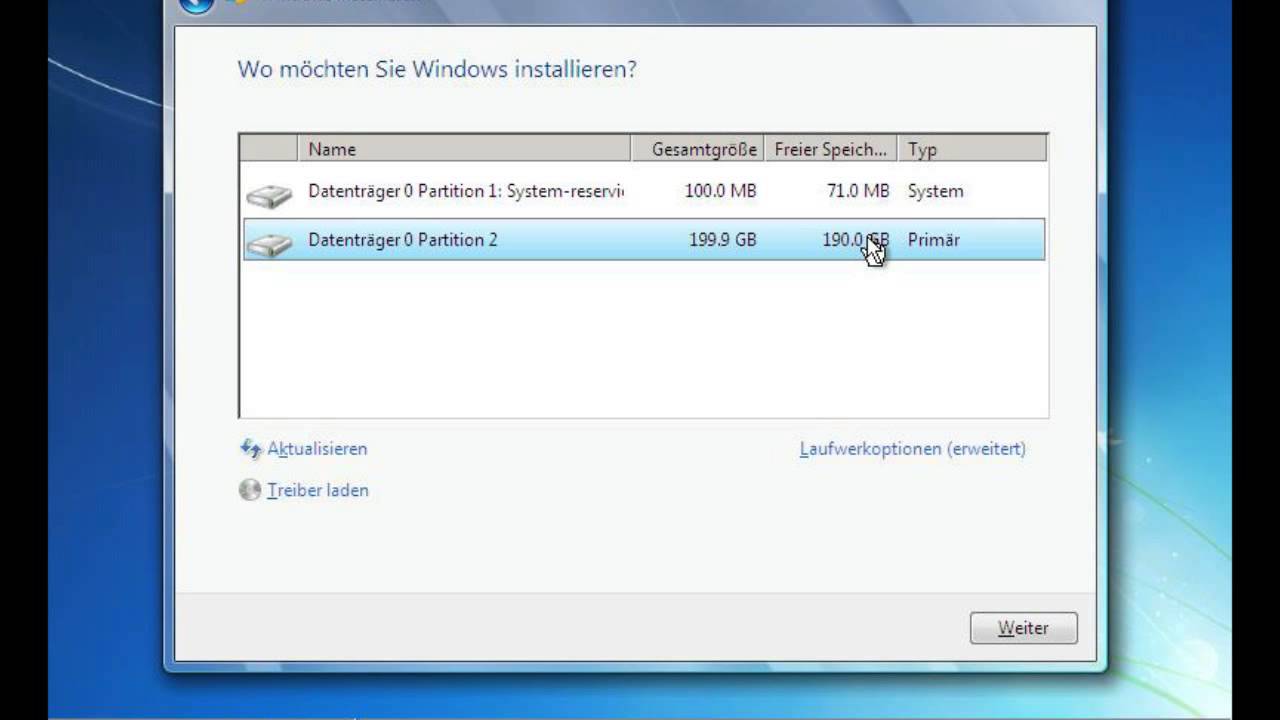This screenshot has width=1280, height=720.
Task: Select Datenträger 0 Partition 2 row
Action: [644, 240]
